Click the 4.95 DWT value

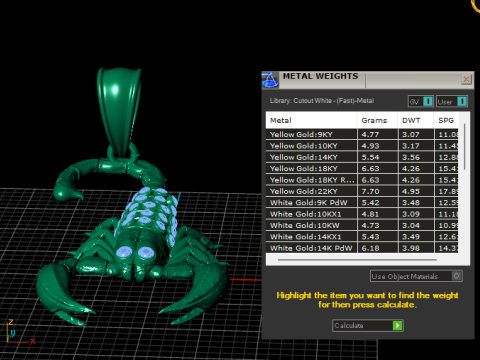(x=411, y=191)
